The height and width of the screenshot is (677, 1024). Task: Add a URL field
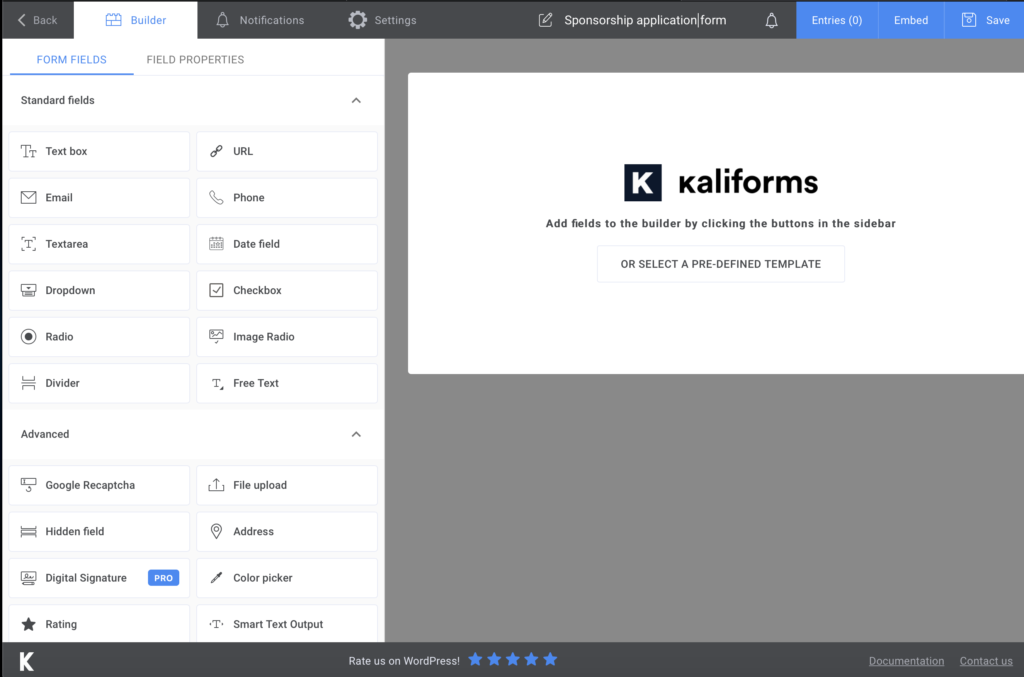287,151
